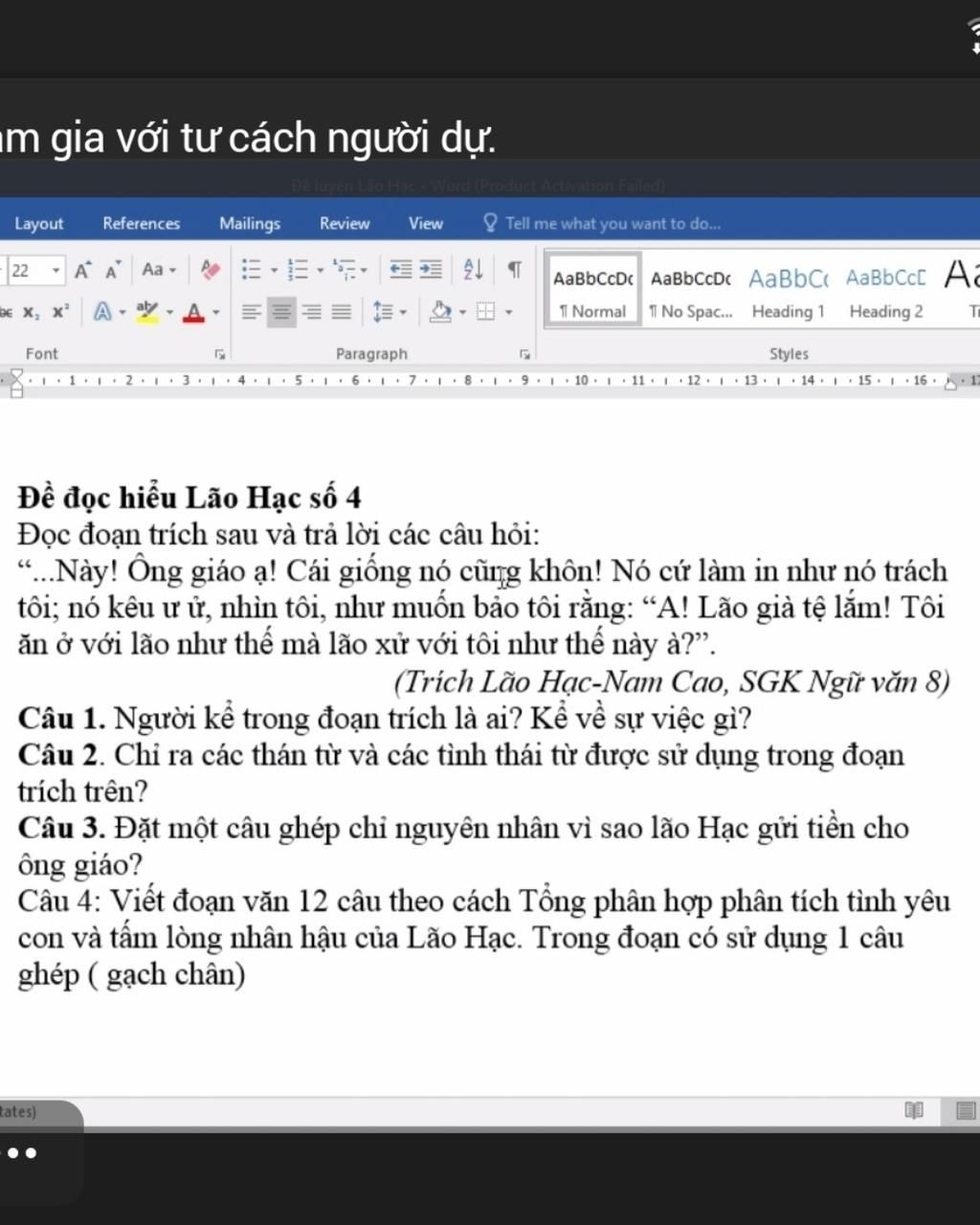Switch to Read Mode view icon

click(x=914, y=1110)
